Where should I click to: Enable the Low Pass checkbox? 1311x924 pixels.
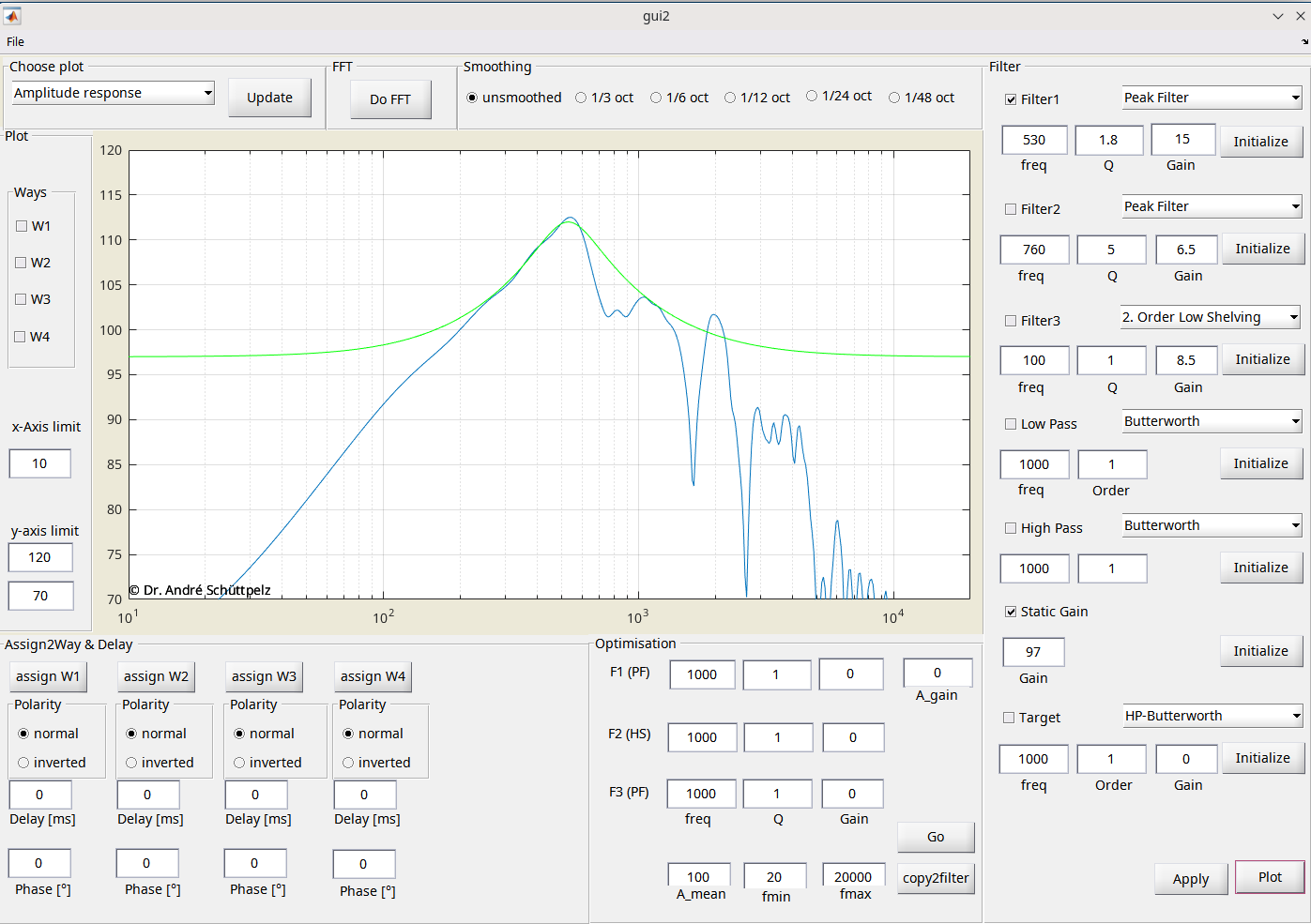click(x=1011, y=424)
